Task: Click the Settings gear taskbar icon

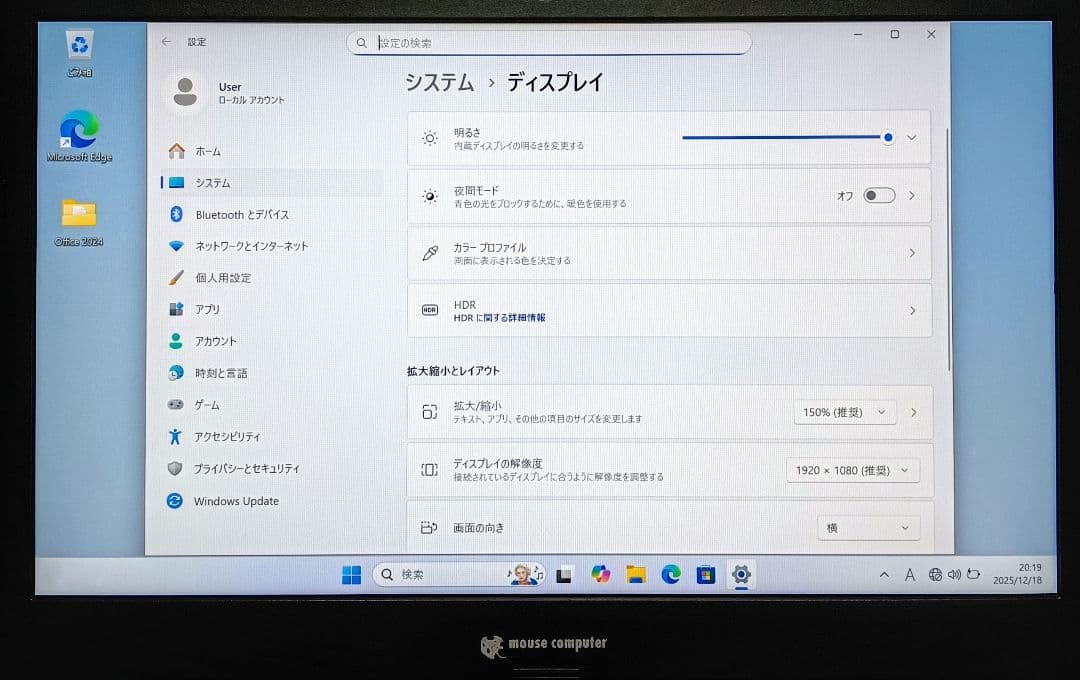Action: 741,575
